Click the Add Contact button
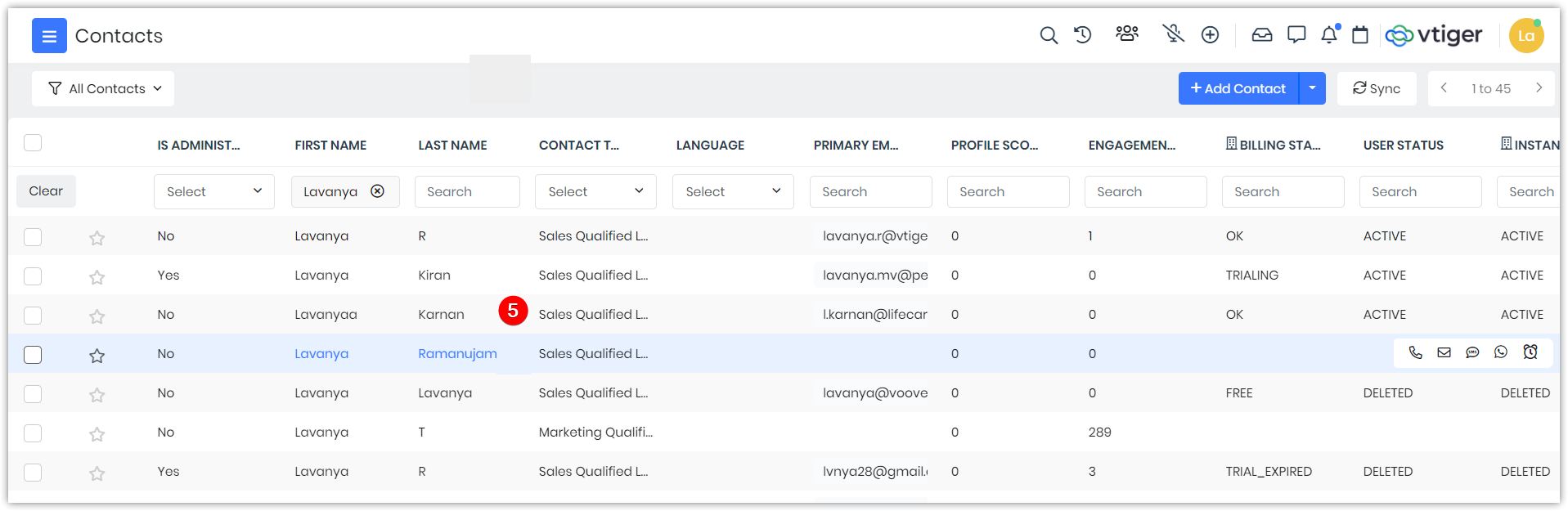The width and height of the screenshot is (1568, 511). coord(1238,88)
